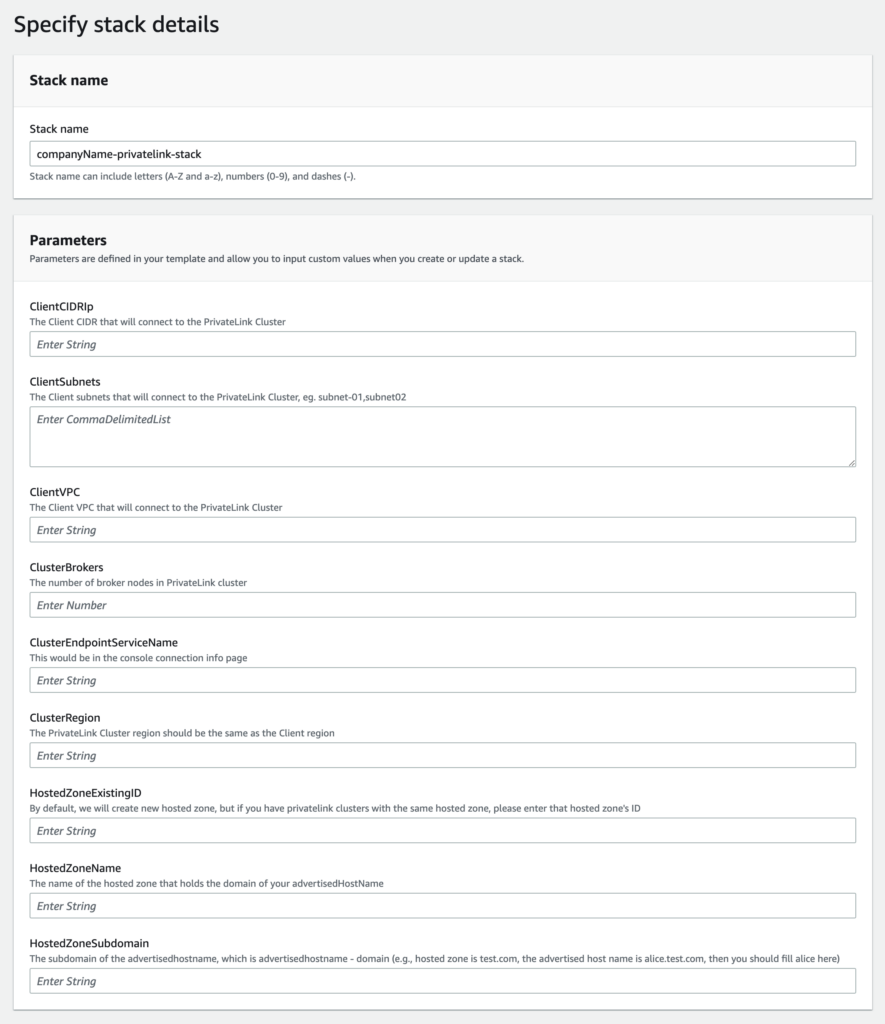This screenshot has height=1024, width=885.
Task: Select the HostedZoneName text field
Action: point(442,906)
